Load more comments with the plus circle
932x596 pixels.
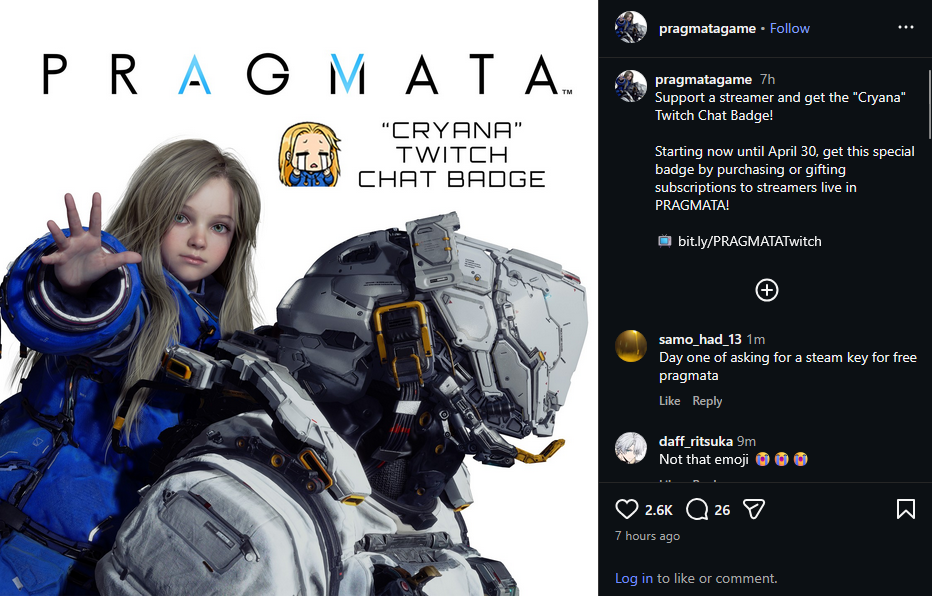[767, 290]
